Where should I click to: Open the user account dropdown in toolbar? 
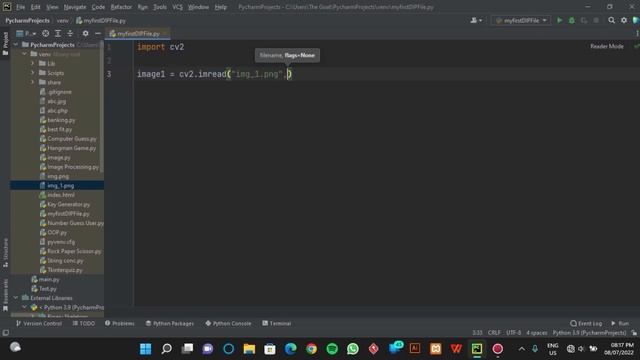coord(476,20)
